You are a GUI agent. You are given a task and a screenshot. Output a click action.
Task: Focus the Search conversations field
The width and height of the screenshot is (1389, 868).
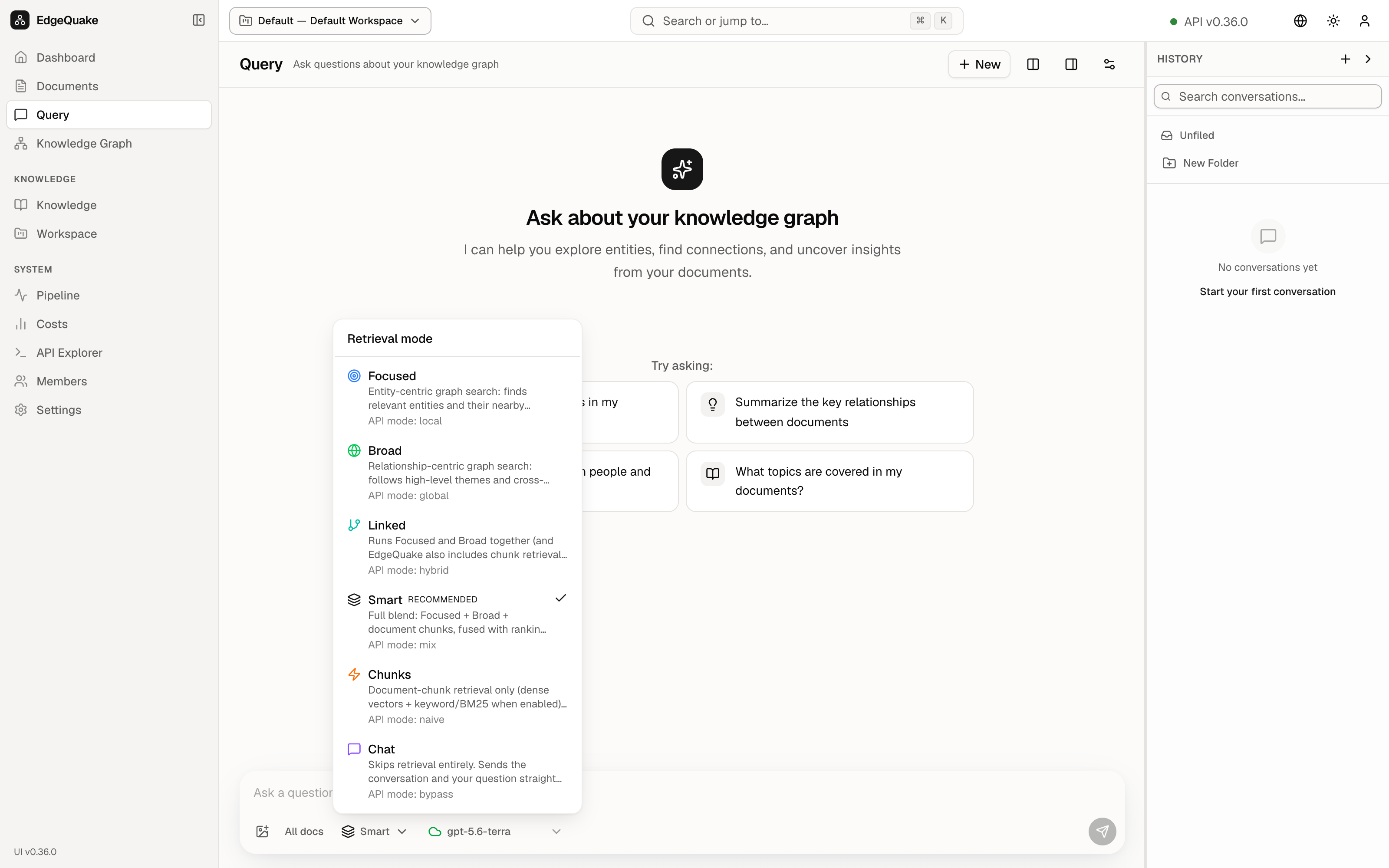coord(1267,96)
